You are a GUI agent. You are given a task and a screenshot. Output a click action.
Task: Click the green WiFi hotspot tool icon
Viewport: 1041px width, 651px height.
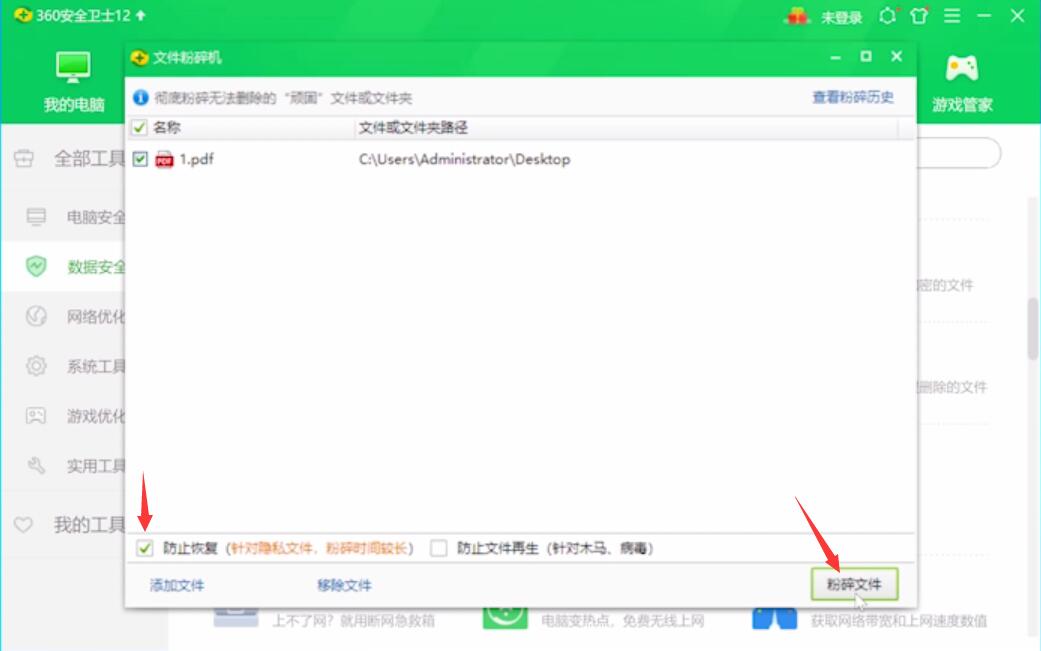coord(505,617)
